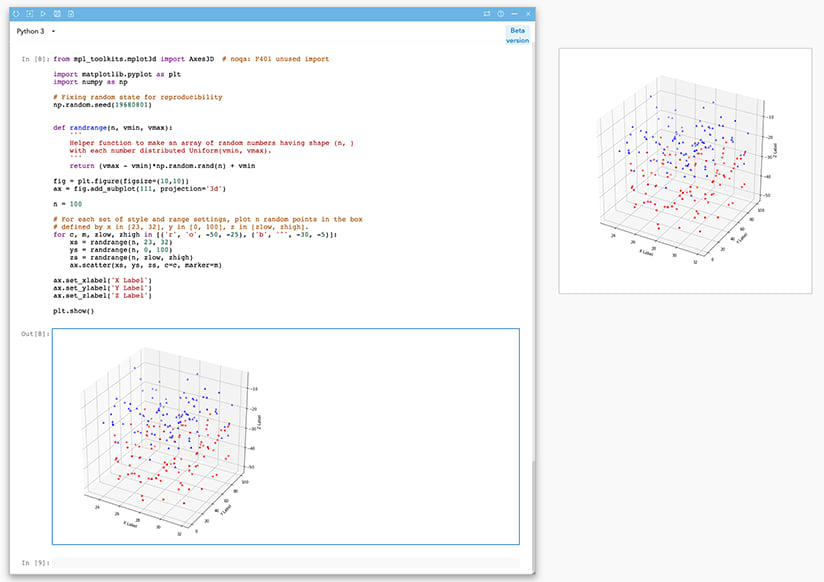Click the '# Fixing random state for reproducibility' comment
Viewport: 824px width, 582px height.
pos(138,97)
